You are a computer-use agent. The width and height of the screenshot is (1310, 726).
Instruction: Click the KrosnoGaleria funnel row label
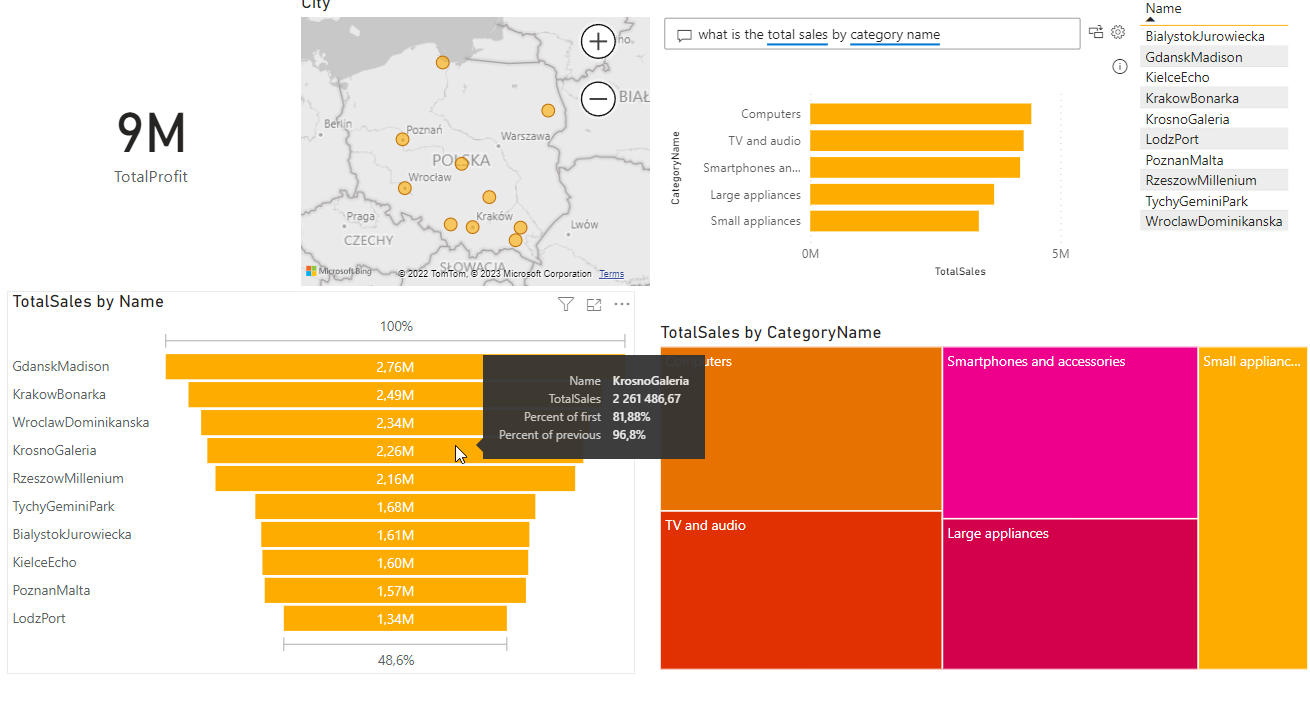[x=54, y=451]
